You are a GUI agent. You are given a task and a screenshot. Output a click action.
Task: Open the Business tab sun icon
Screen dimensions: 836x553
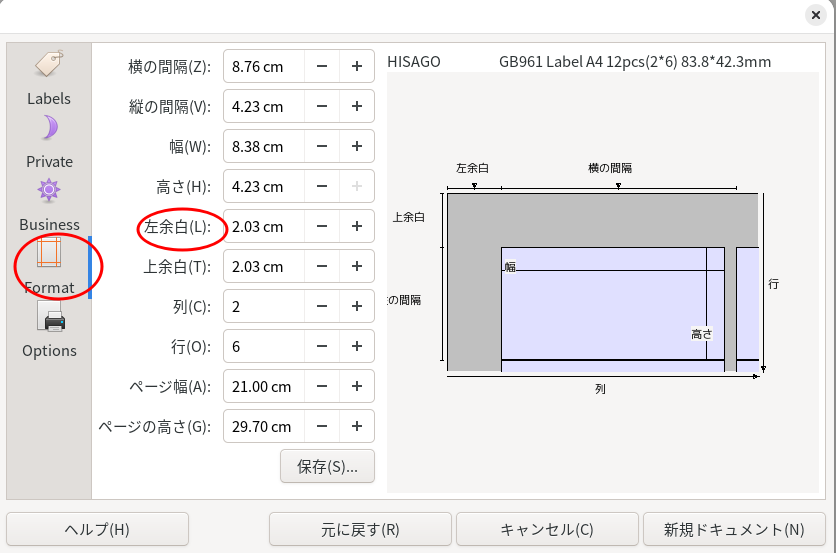coord(49,205)
